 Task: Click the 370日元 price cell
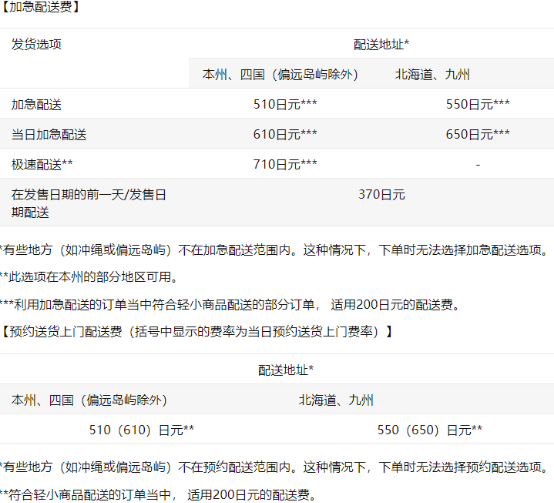(382, 194)
